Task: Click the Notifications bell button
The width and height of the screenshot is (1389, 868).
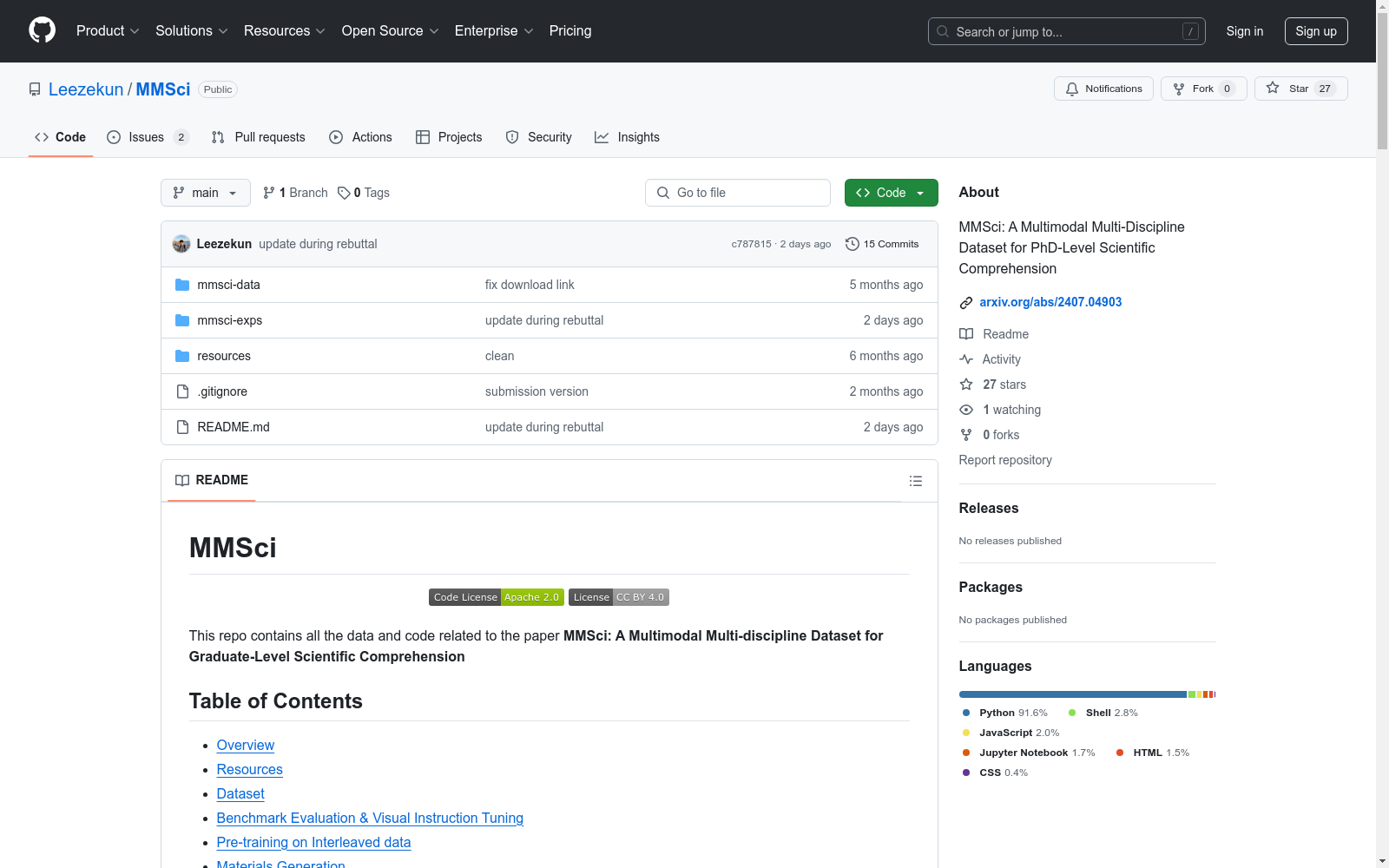Action: [1103, 89]
